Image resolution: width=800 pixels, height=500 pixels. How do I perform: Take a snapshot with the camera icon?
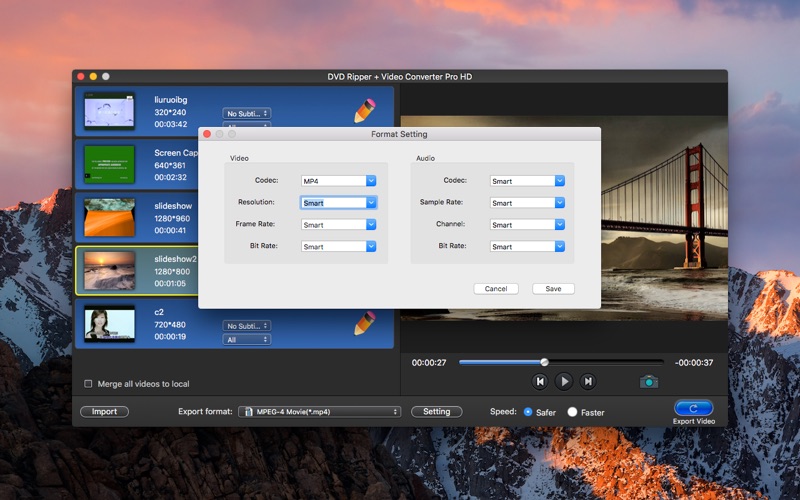649,381
